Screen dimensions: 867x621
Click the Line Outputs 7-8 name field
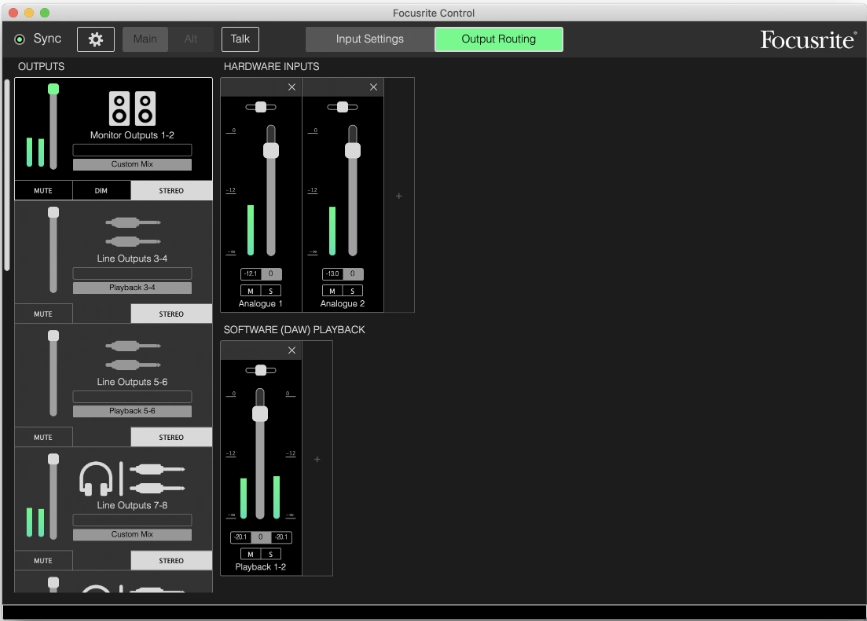pos(132,520)
